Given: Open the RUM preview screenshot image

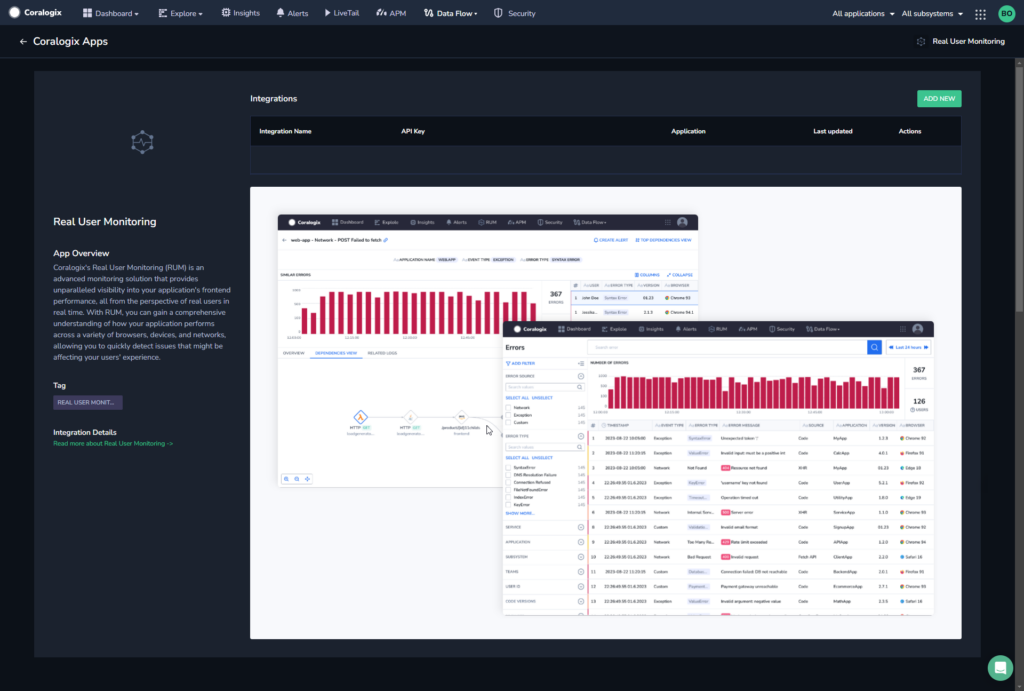Looking at the screenshot, I should coord(605,413).
